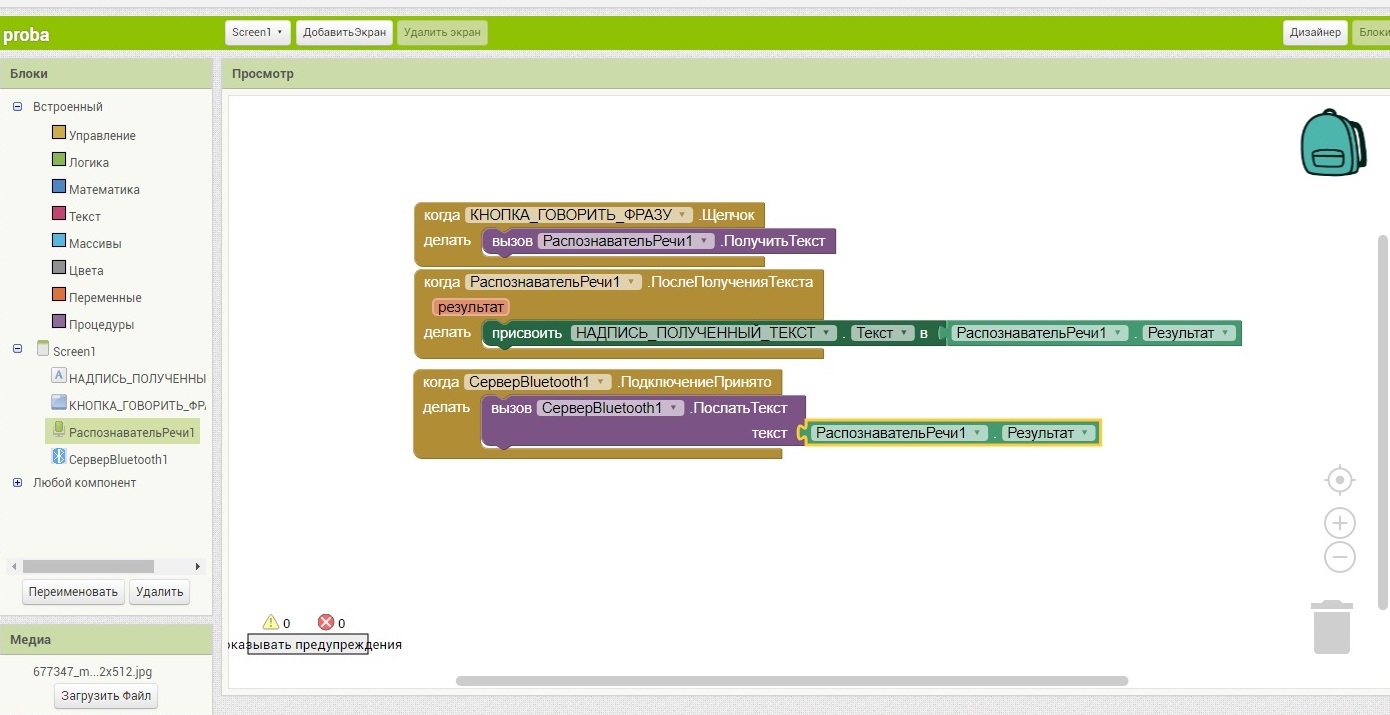Click Удалить экран button
1390x715 pixels.
tap(442, 32)
